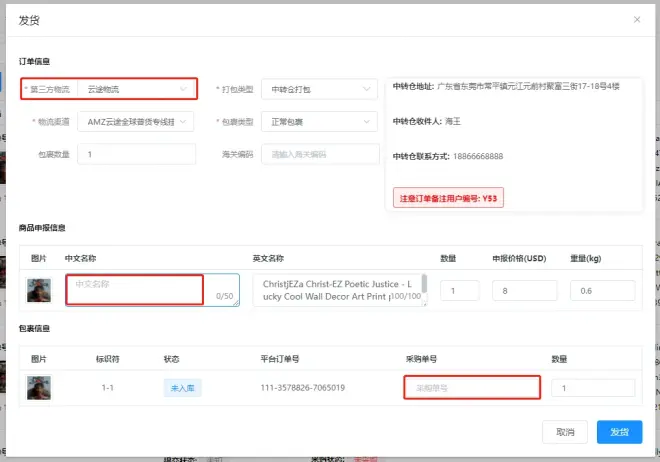Click the blue 发货 button
Image resolution: width=660 pixels, height=462 pixels.
[x=619, y=432]
